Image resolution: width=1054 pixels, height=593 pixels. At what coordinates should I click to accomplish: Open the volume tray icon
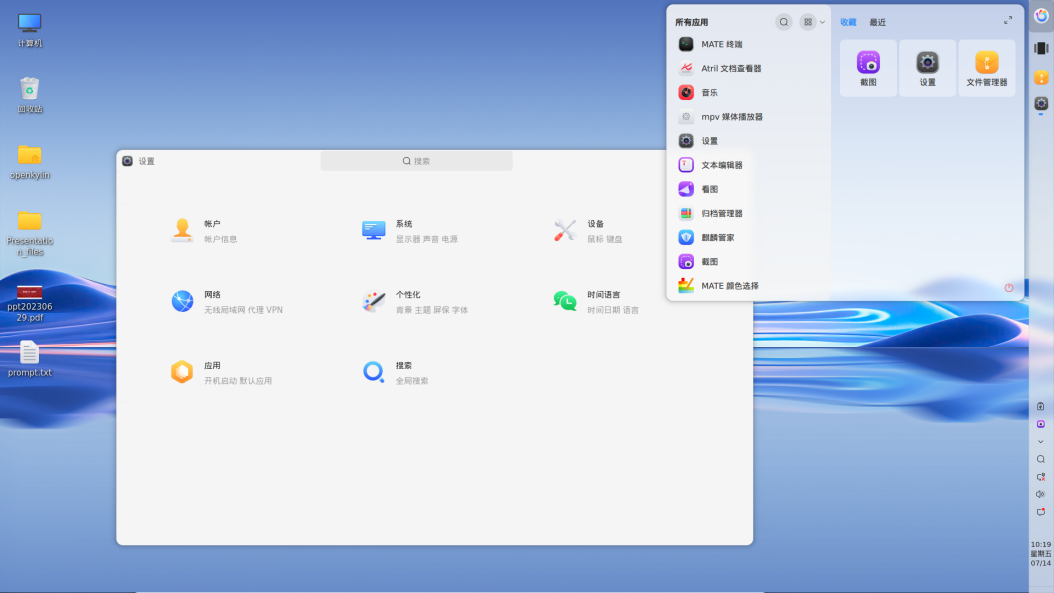(1041, 494)
